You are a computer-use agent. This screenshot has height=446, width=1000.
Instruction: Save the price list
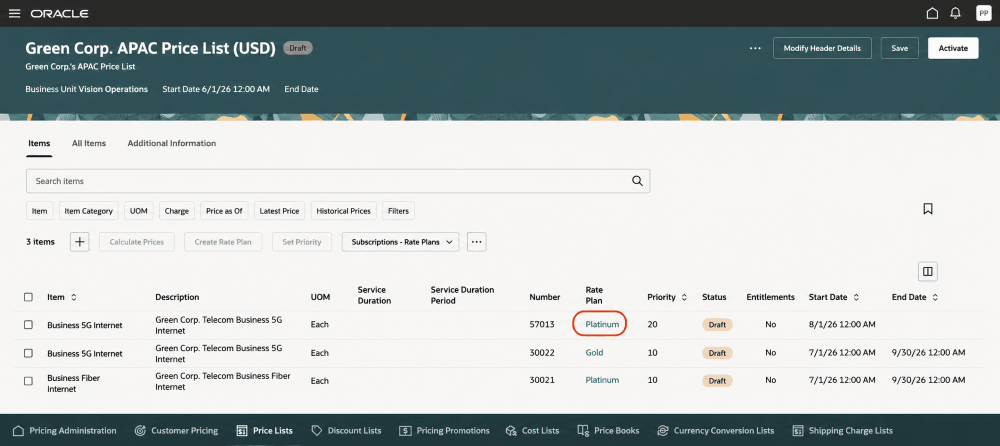pyautogui.click(x=899, y=48)
